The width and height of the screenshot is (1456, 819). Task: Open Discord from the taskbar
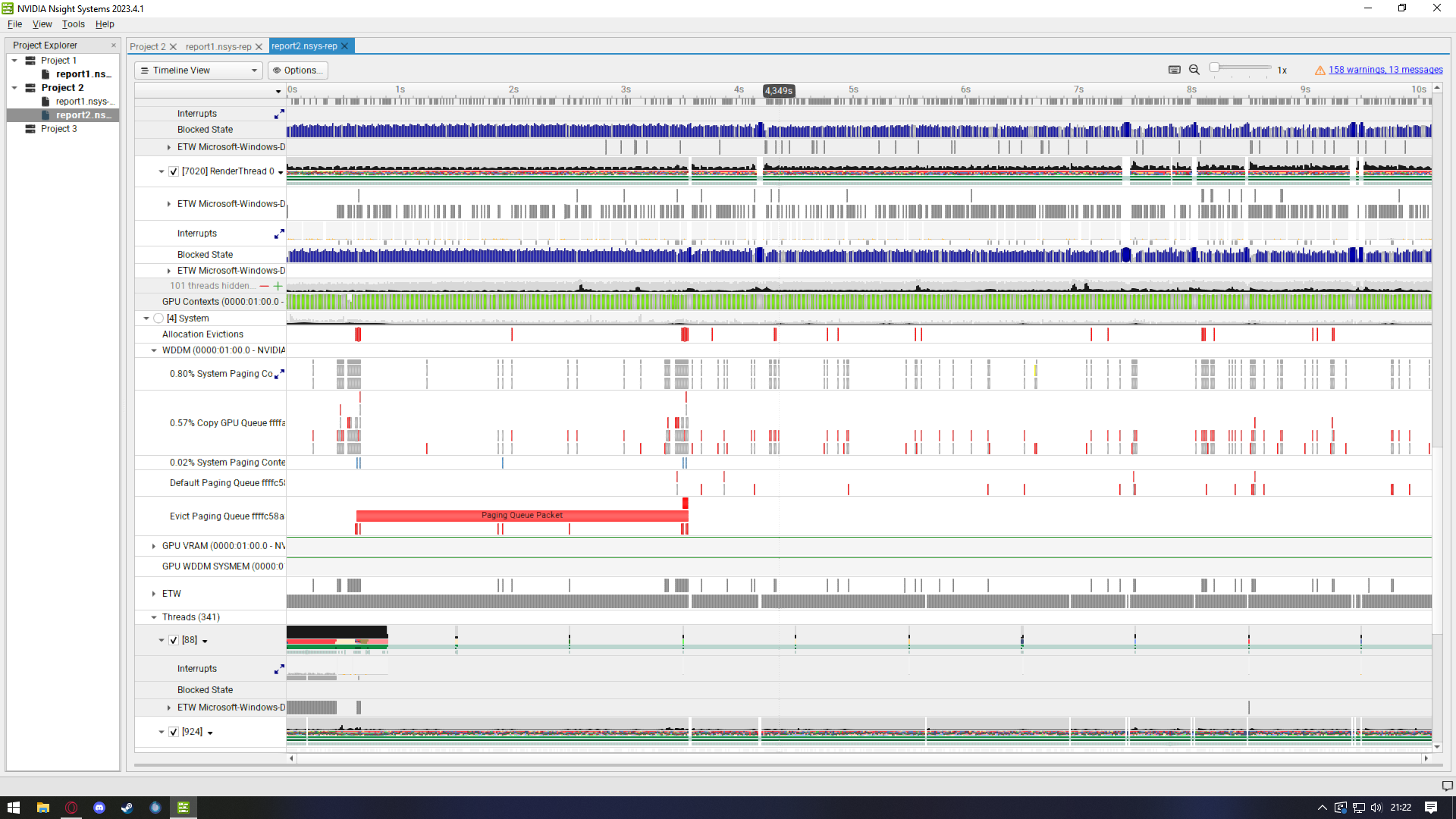(99, 808)
